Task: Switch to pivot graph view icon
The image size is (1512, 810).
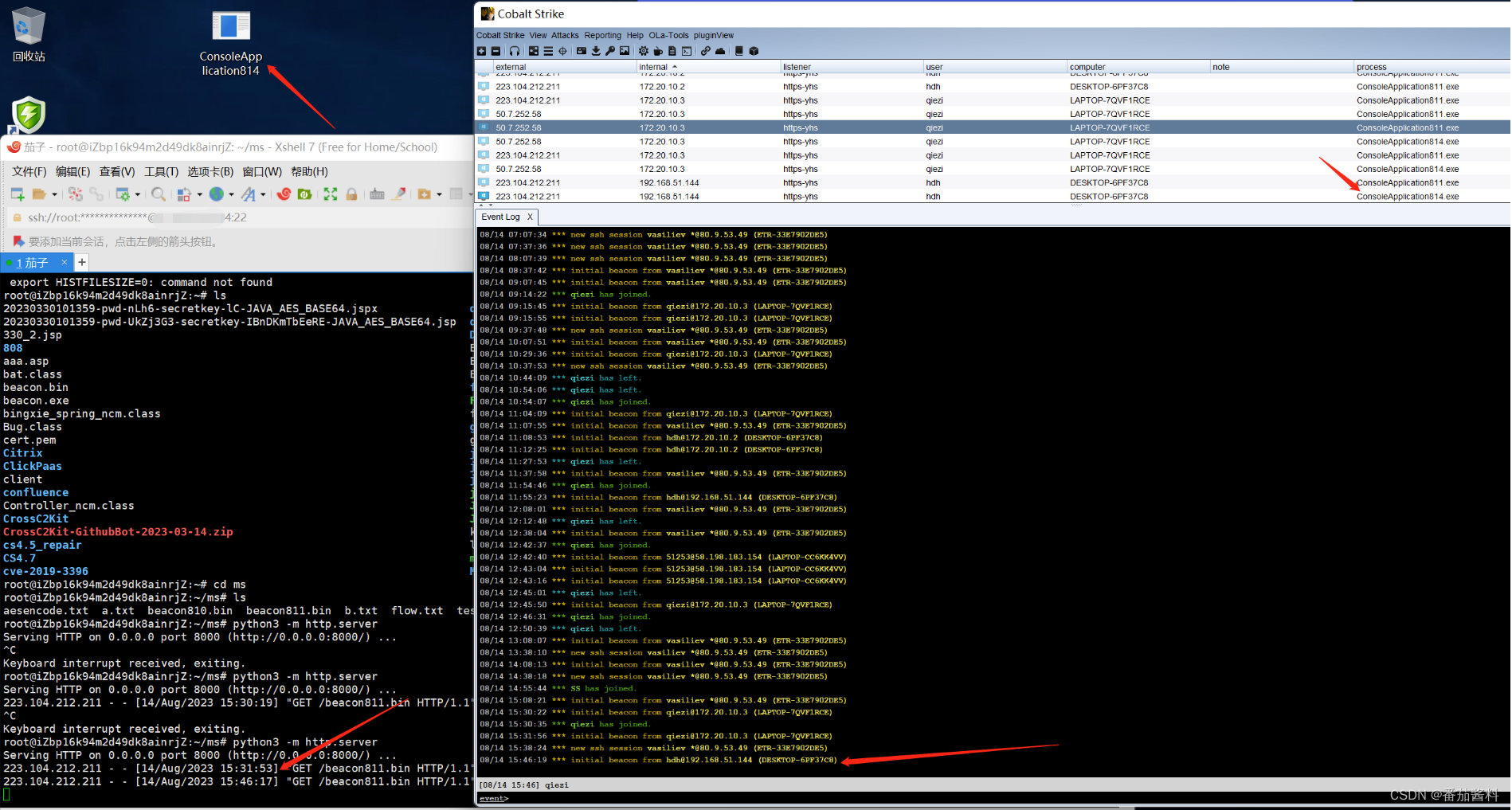Action: click(534, 51)
